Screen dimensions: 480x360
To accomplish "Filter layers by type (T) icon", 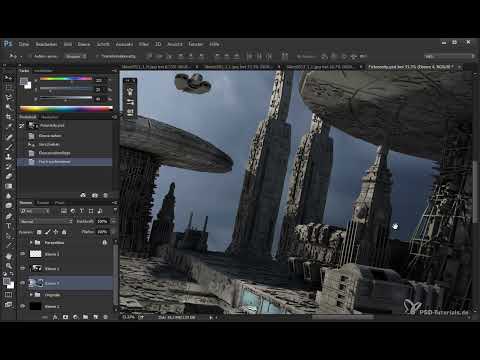I will pos(82,211).
